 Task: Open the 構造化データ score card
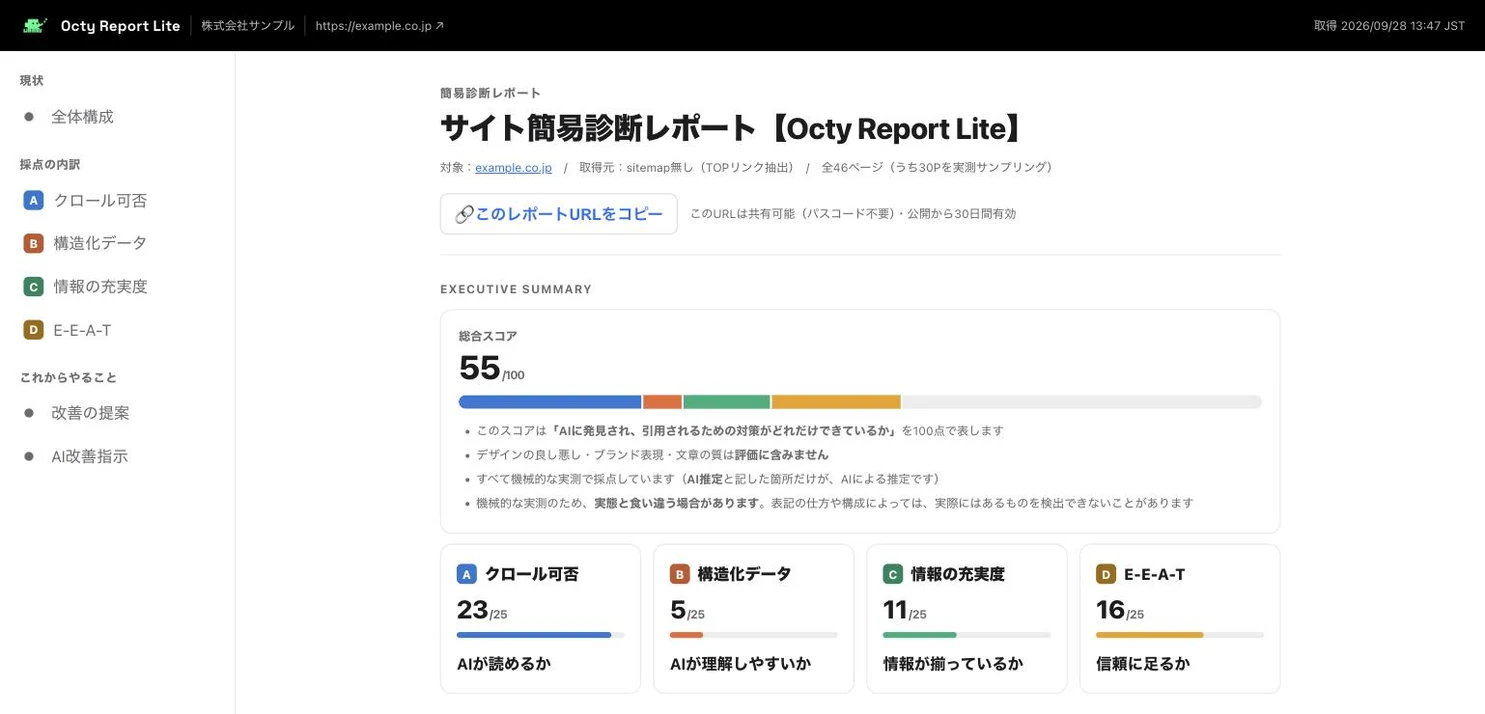[754, 619]
